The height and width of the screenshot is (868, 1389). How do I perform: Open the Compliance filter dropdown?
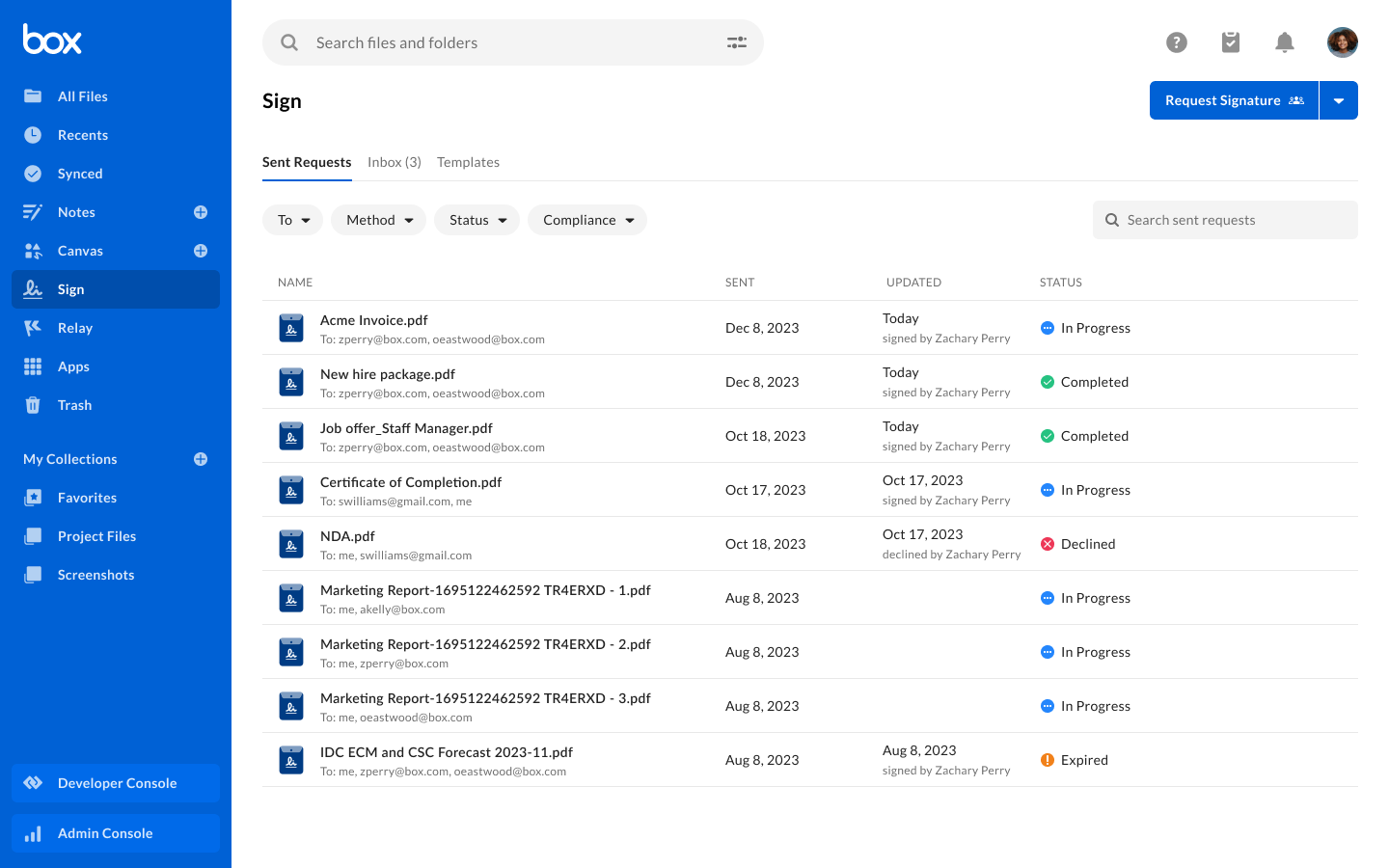coord(586,220)
